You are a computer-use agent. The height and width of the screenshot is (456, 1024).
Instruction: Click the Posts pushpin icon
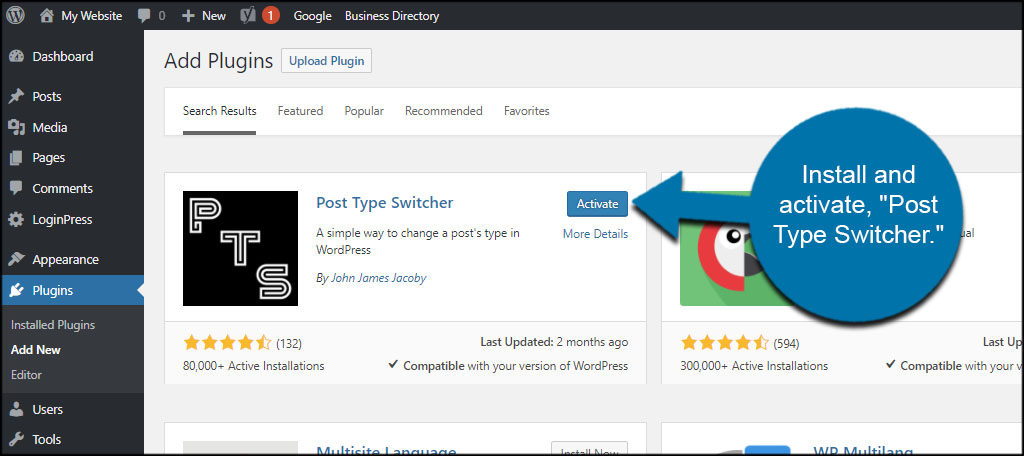[16, 97]
